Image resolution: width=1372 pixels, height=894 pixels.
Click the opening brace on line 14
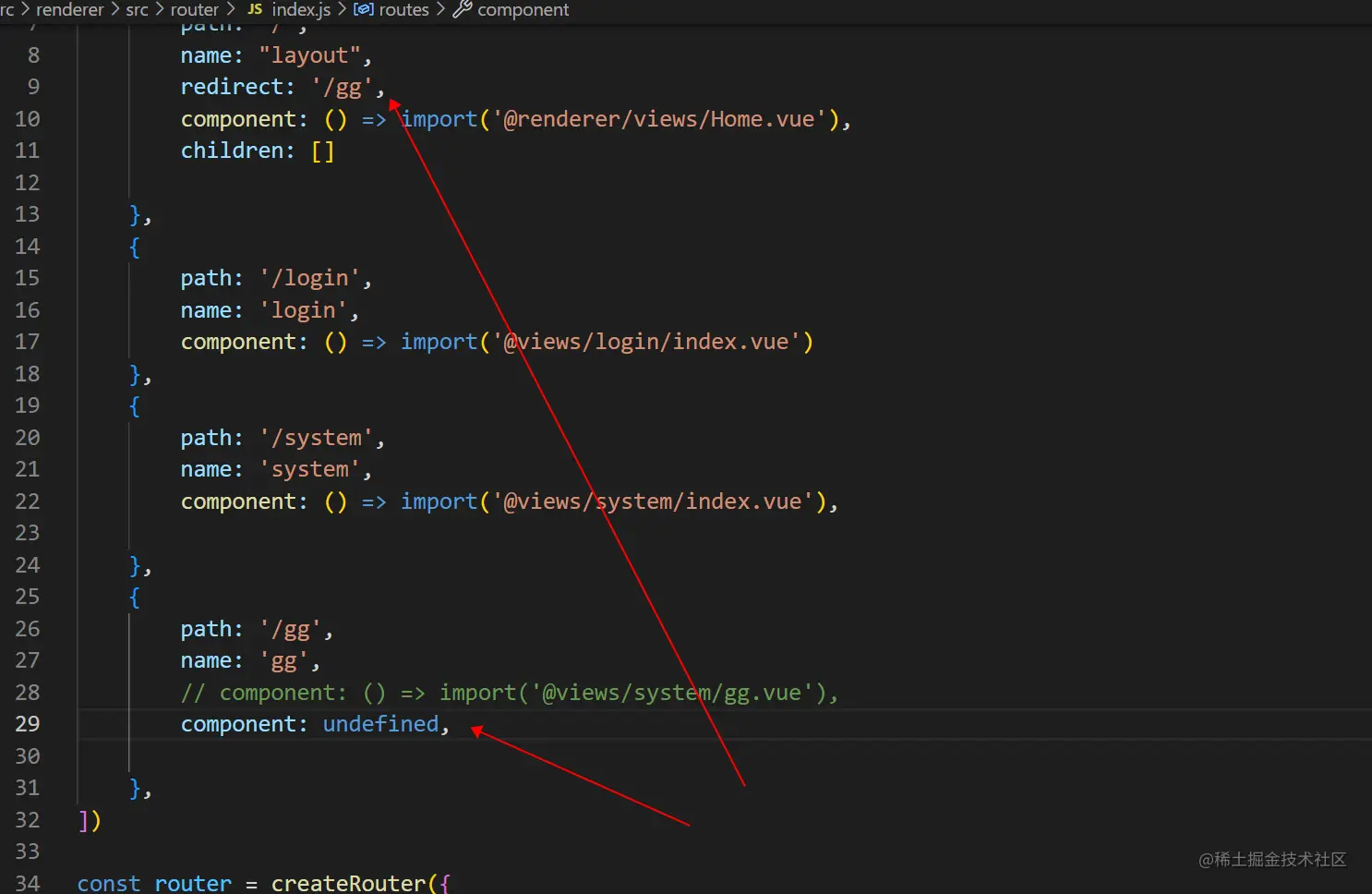point(135,247)
